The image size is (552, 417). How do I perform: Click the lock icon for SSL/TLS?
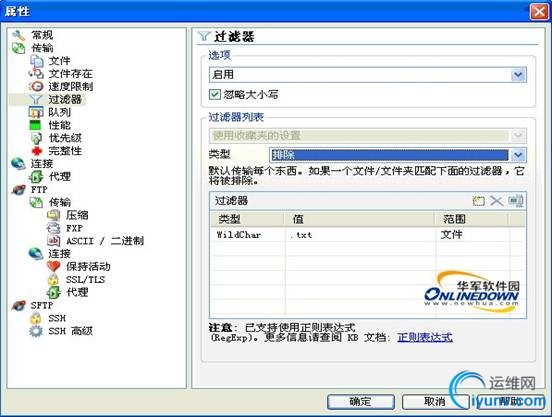click(x=53, y=280)
